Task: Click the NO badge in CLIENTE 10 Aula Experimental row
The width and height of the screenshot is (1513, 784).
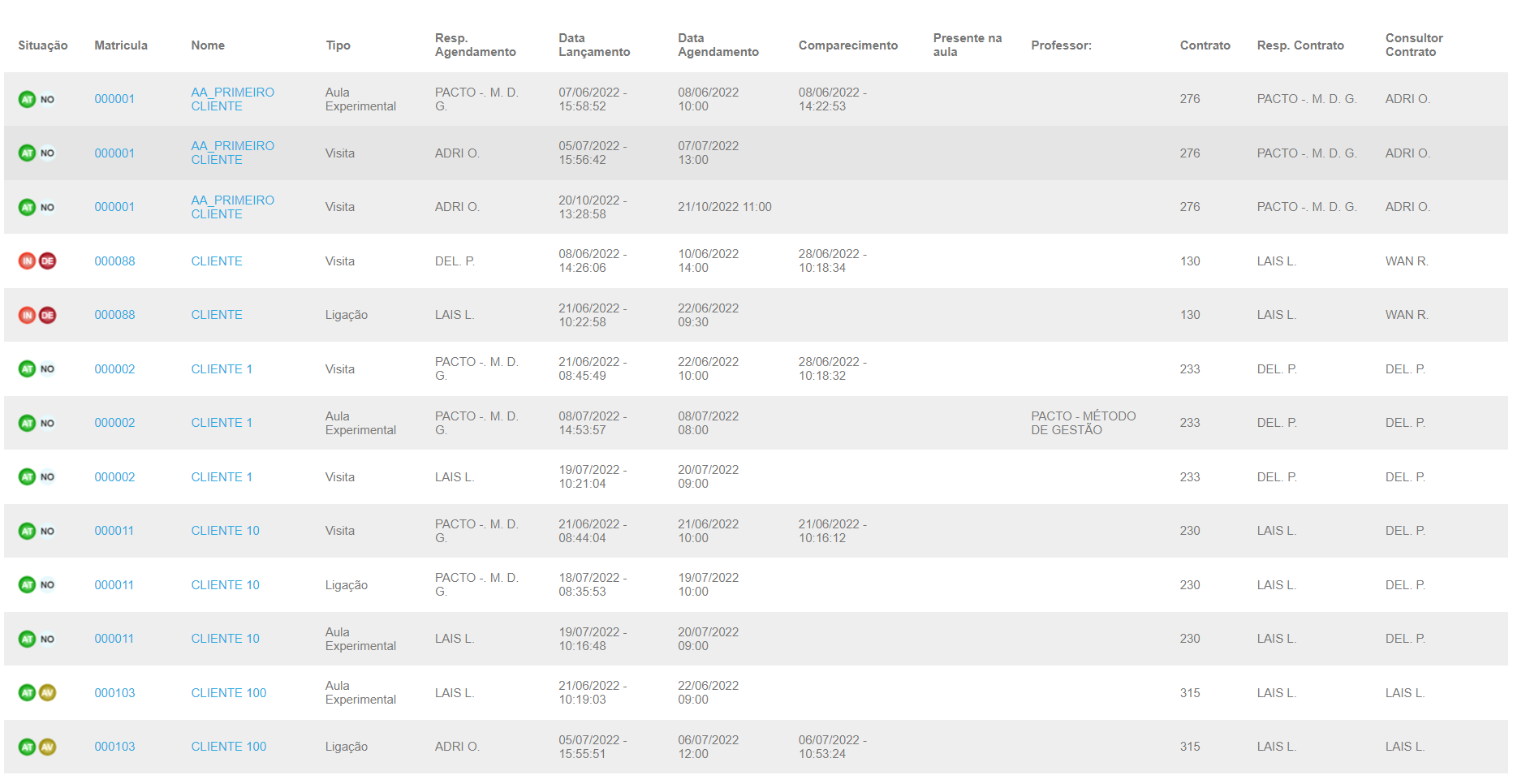Action: pyautogui.click(x=48, y=639)
